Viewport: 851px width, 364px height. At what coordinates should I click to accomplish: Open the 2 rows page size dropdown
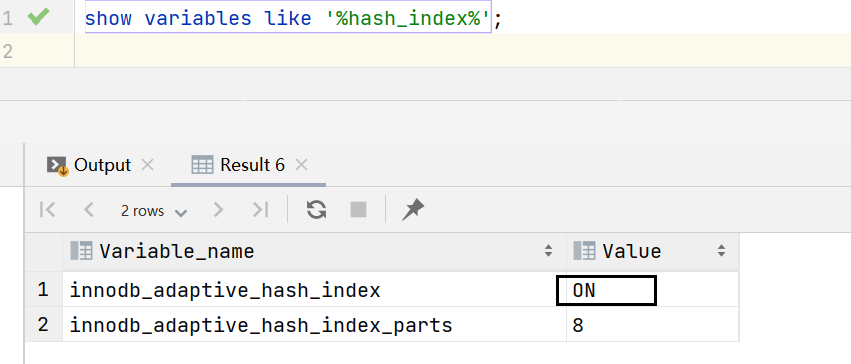pyautogui.click(x=154, y=210)
